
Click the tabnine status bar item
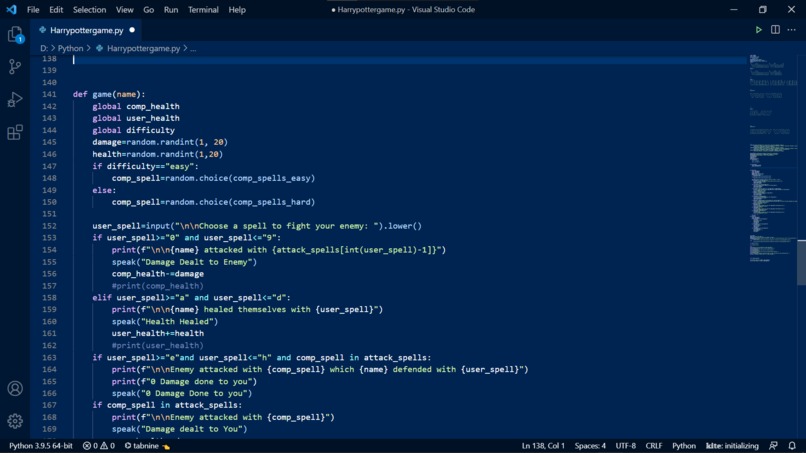[147, 446]
